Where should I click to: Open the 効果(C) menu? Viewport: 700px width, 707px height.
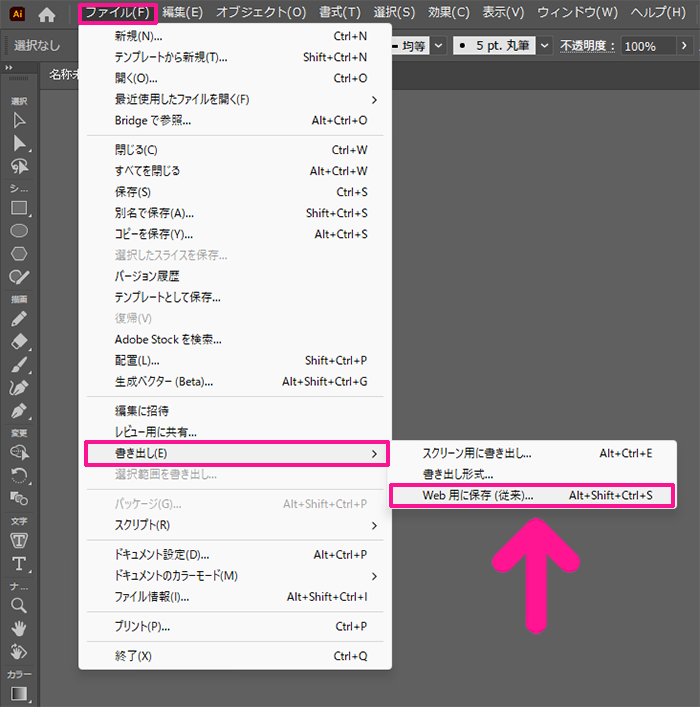(448, 13)
